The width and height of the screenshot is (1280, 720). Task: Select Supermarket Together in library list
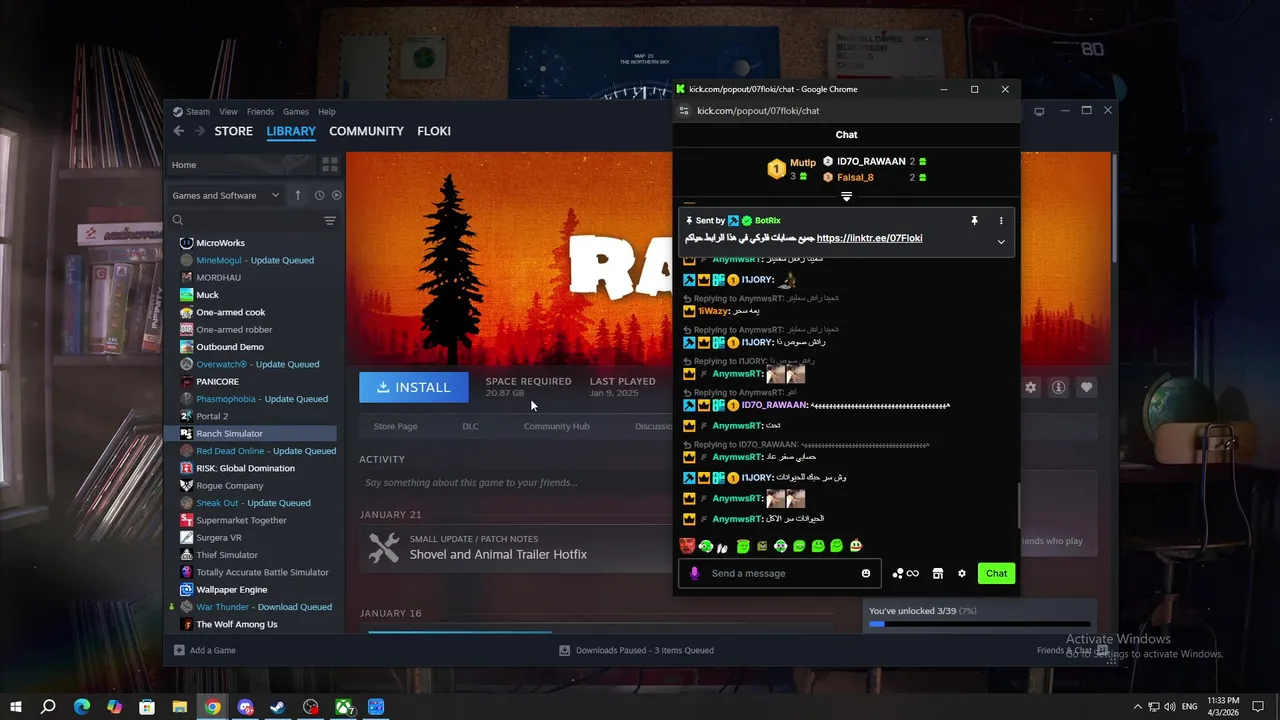[x=251, y=520]
